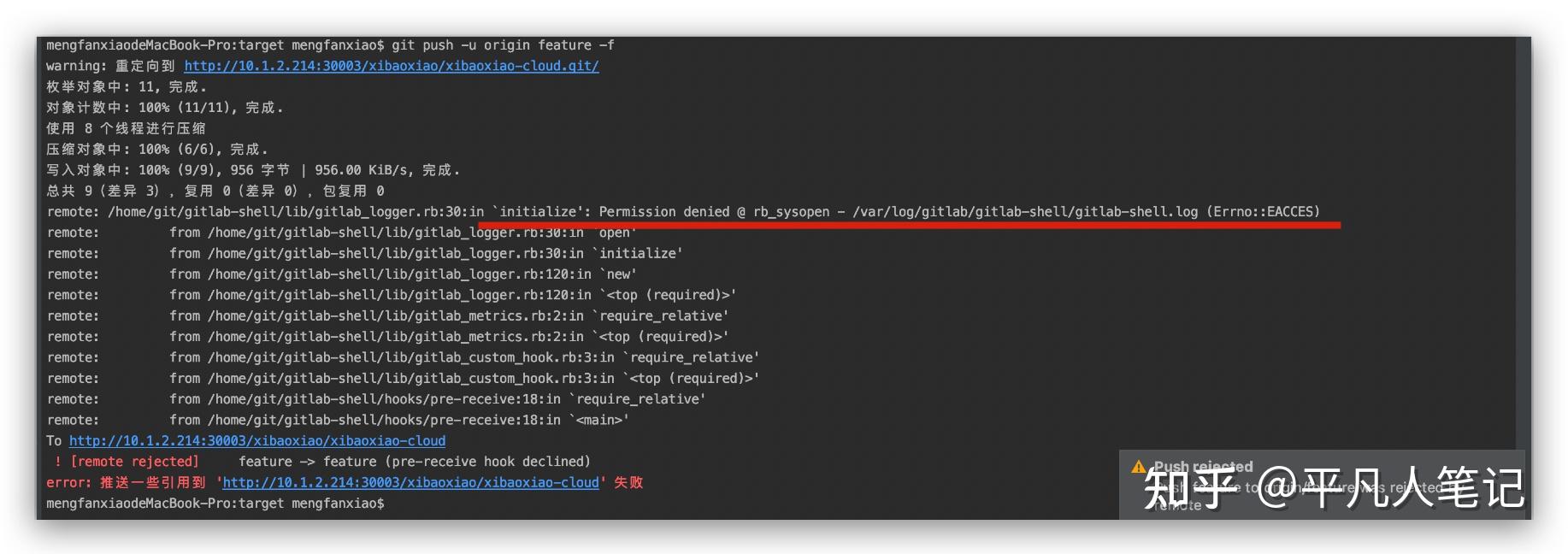1568x554 pixels.
Task: Click the 知乎 @平凡人笔记 watermark
Action: click(1334, 488)
